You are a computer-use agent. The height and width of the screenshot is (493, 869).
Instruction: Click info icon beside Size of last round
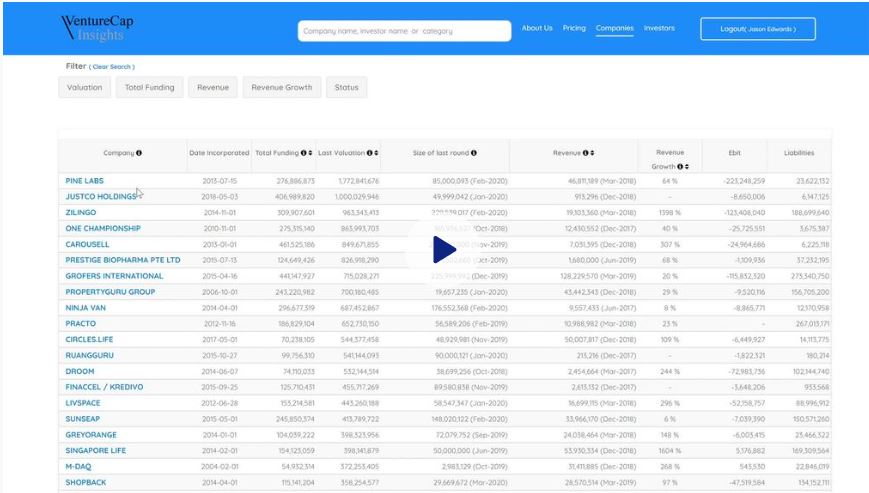(x=474, y=153)
